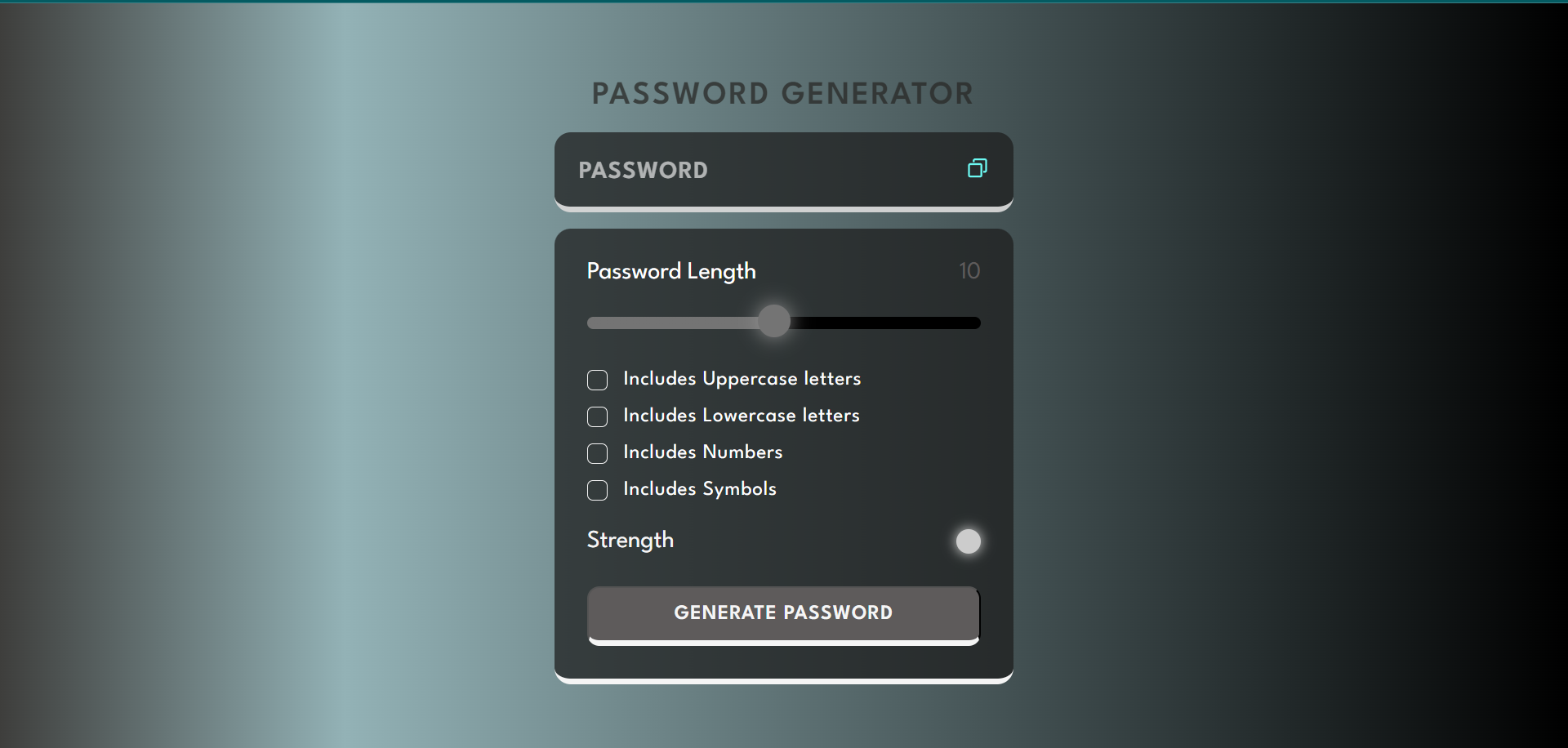Check the Includes Numbers checkbox
This screenshot has height=748, width=1568.
click(597, 453)
